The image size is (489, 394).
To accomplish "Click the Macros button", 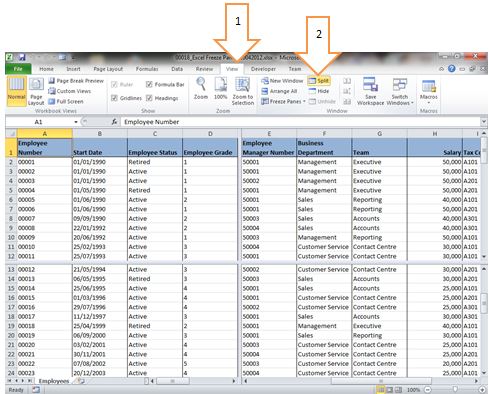I will 428,90.
